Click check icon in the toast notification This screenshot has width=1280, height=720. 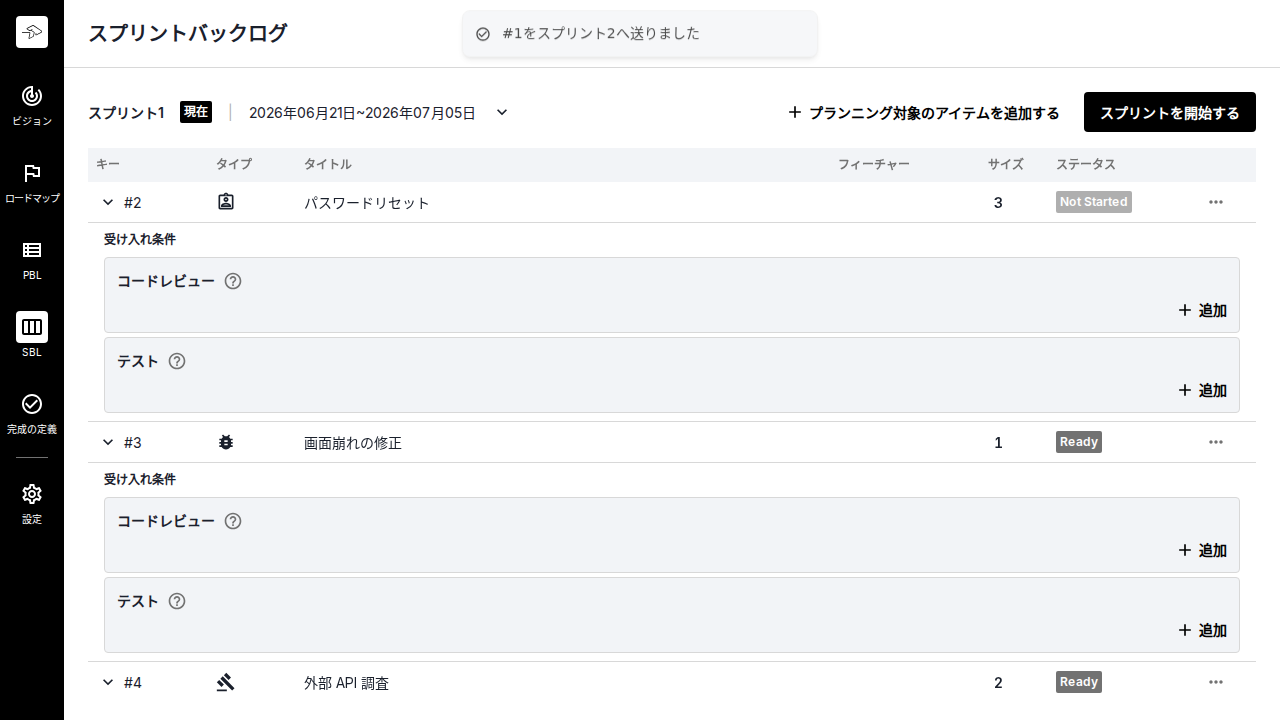[483, 34]
